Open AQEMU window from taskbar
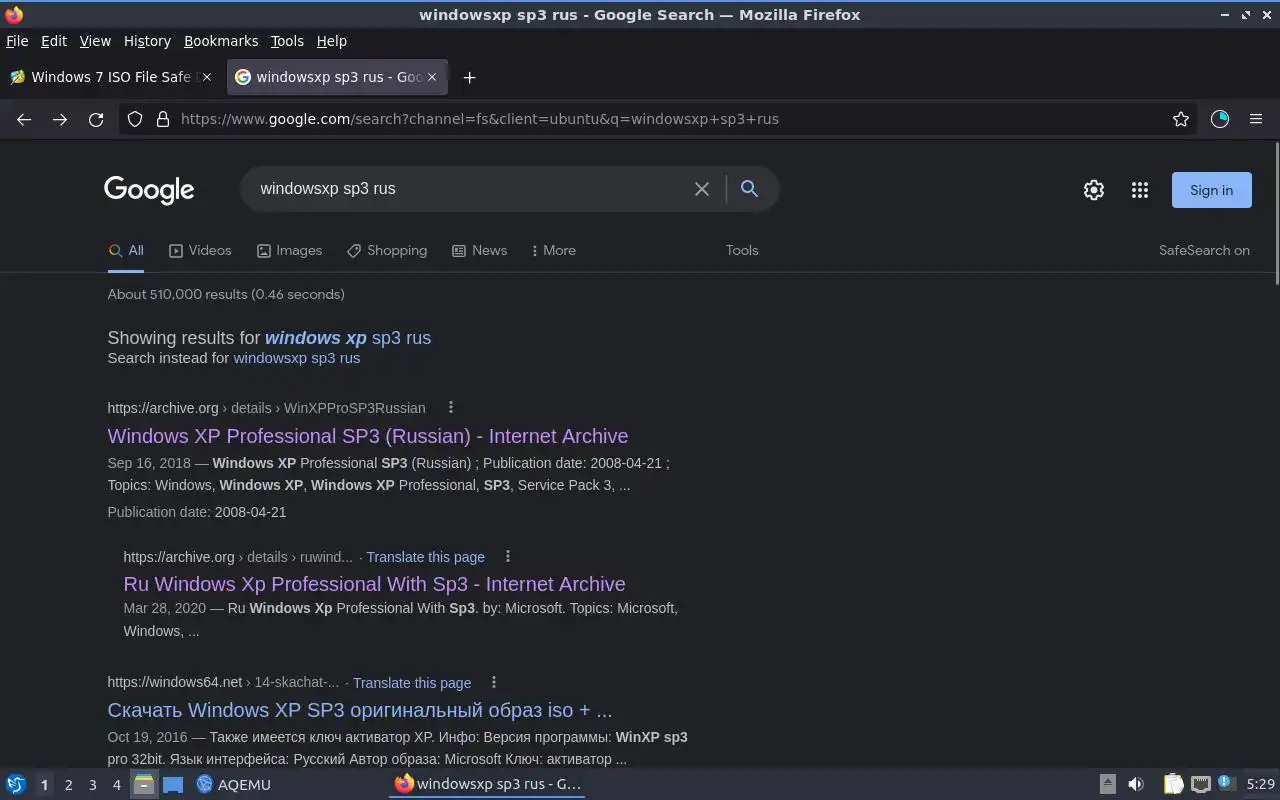This screenshot has width=1280, height=800. [x=234, y=785]
